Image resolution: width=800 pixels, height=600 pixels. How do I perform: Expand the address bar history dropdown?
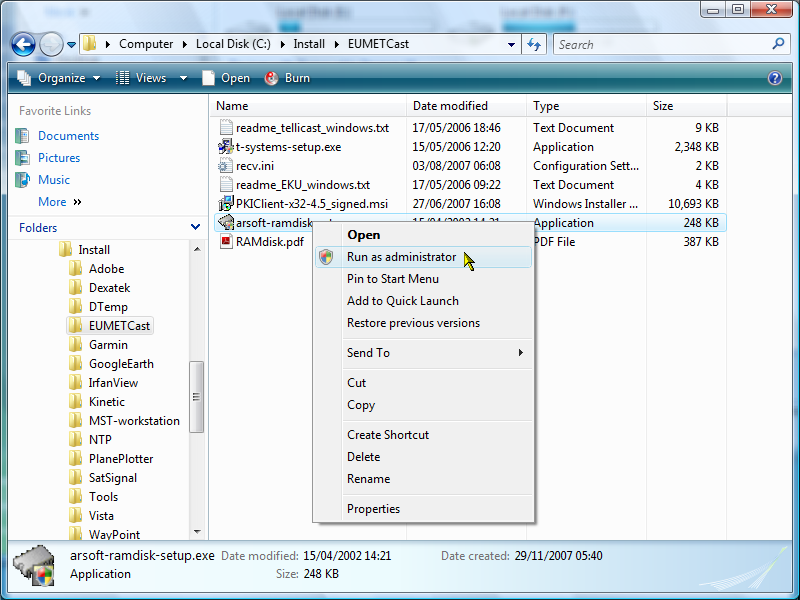pyautogui.click(x=511, y=44)
